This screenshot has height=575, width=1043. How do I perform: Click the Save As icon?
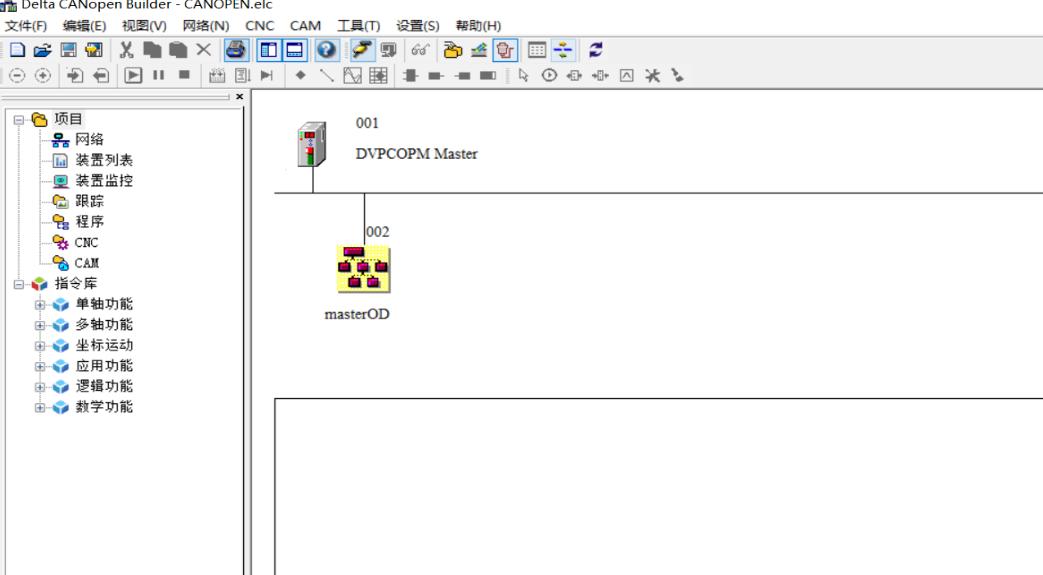94,50
